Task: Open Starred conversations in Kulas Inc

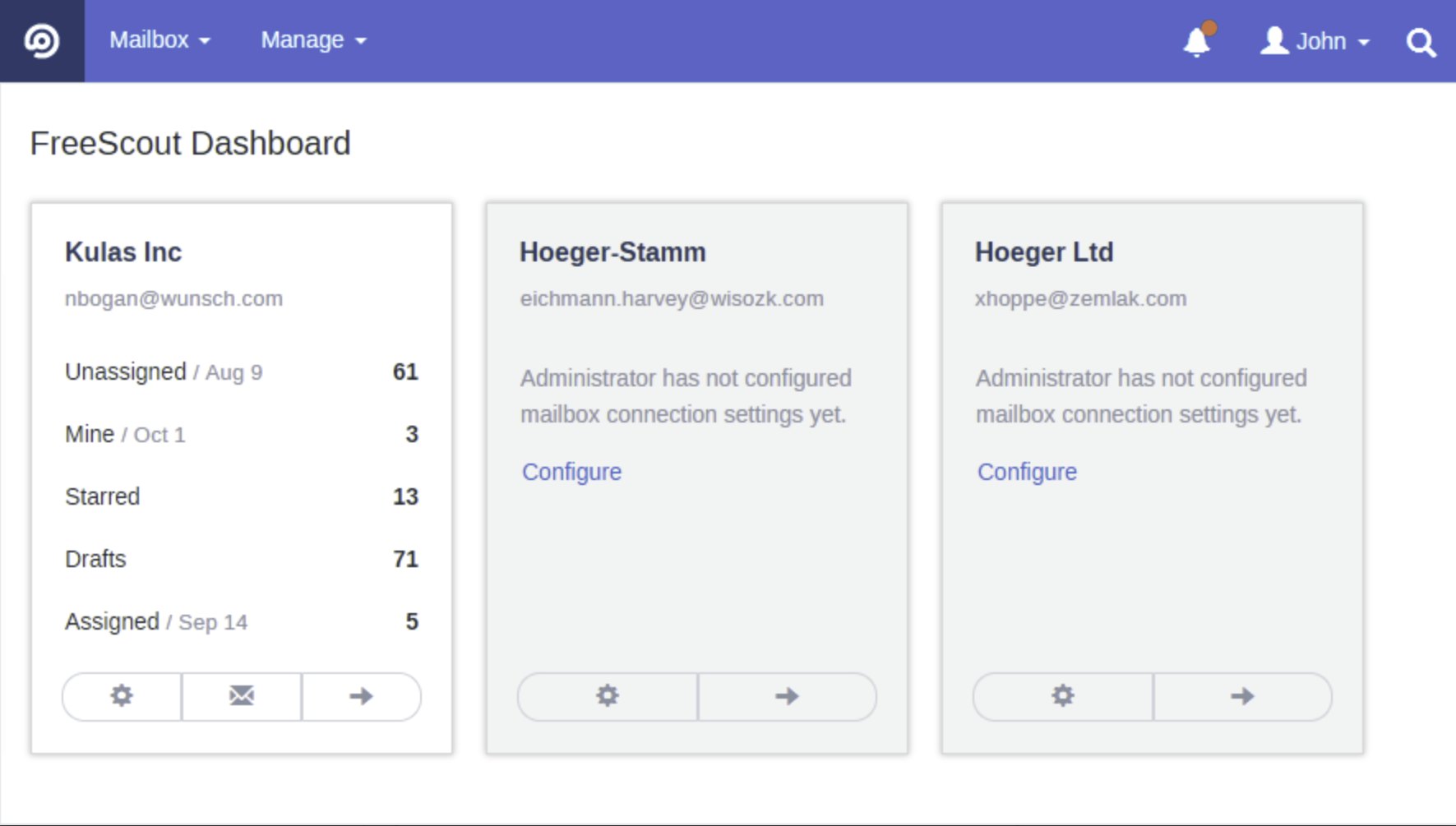Action: [102, 496]
